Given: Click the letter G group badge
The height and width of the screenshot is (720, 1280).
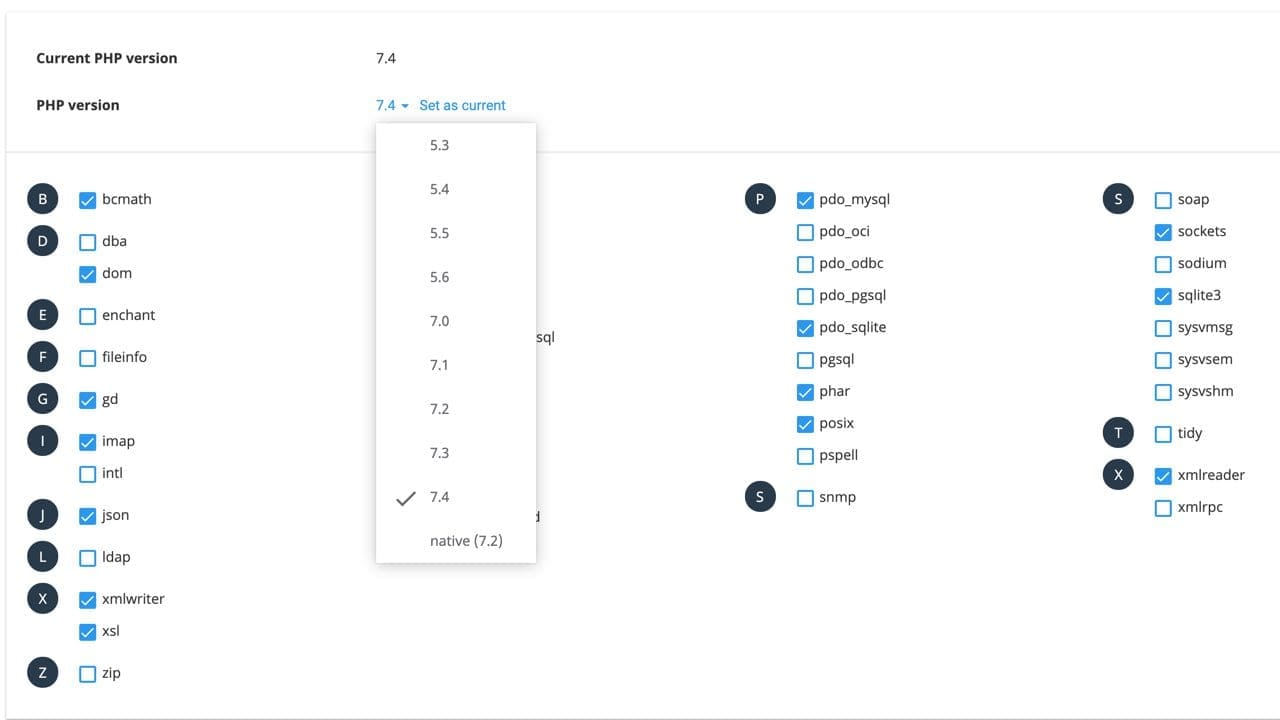Looking at the screenshot, I should 42,399.
